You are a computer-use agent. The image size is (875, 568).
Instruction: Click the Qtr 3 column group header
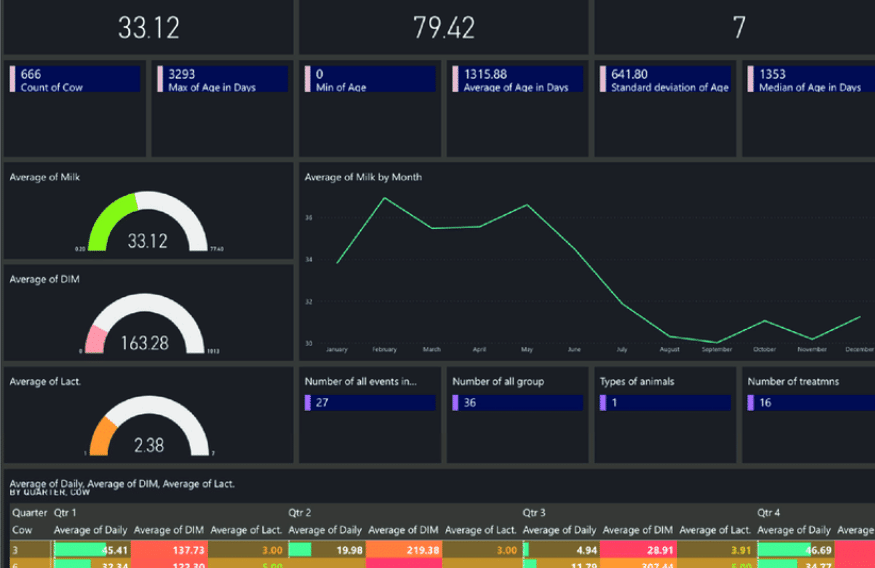534,513
